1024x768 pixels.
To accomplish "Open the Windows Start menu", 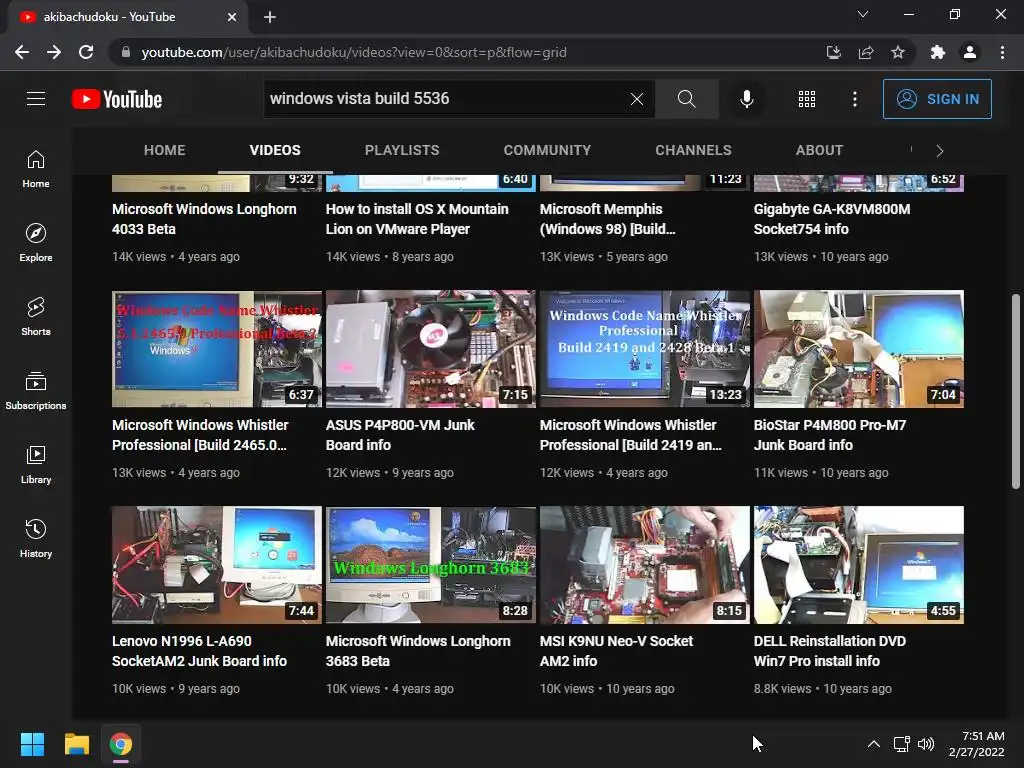I will (x=32, y=744).
